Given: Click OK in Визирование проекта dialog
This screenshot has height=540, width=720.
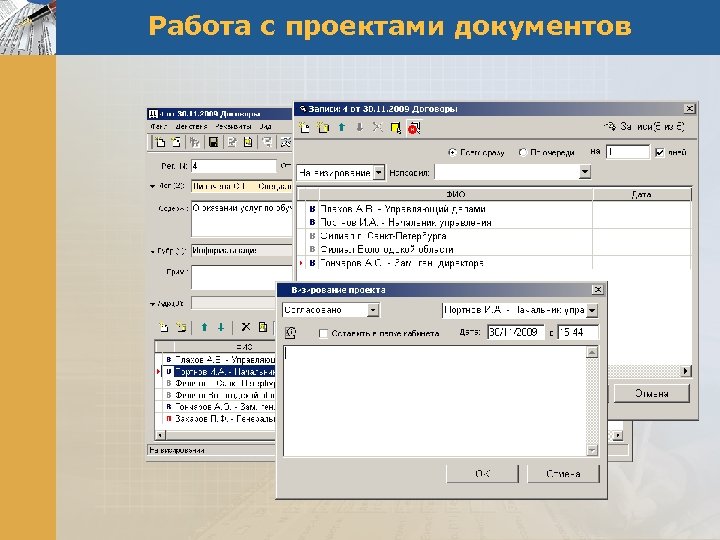Looking at the screenshot, I should tap(482, 474).
